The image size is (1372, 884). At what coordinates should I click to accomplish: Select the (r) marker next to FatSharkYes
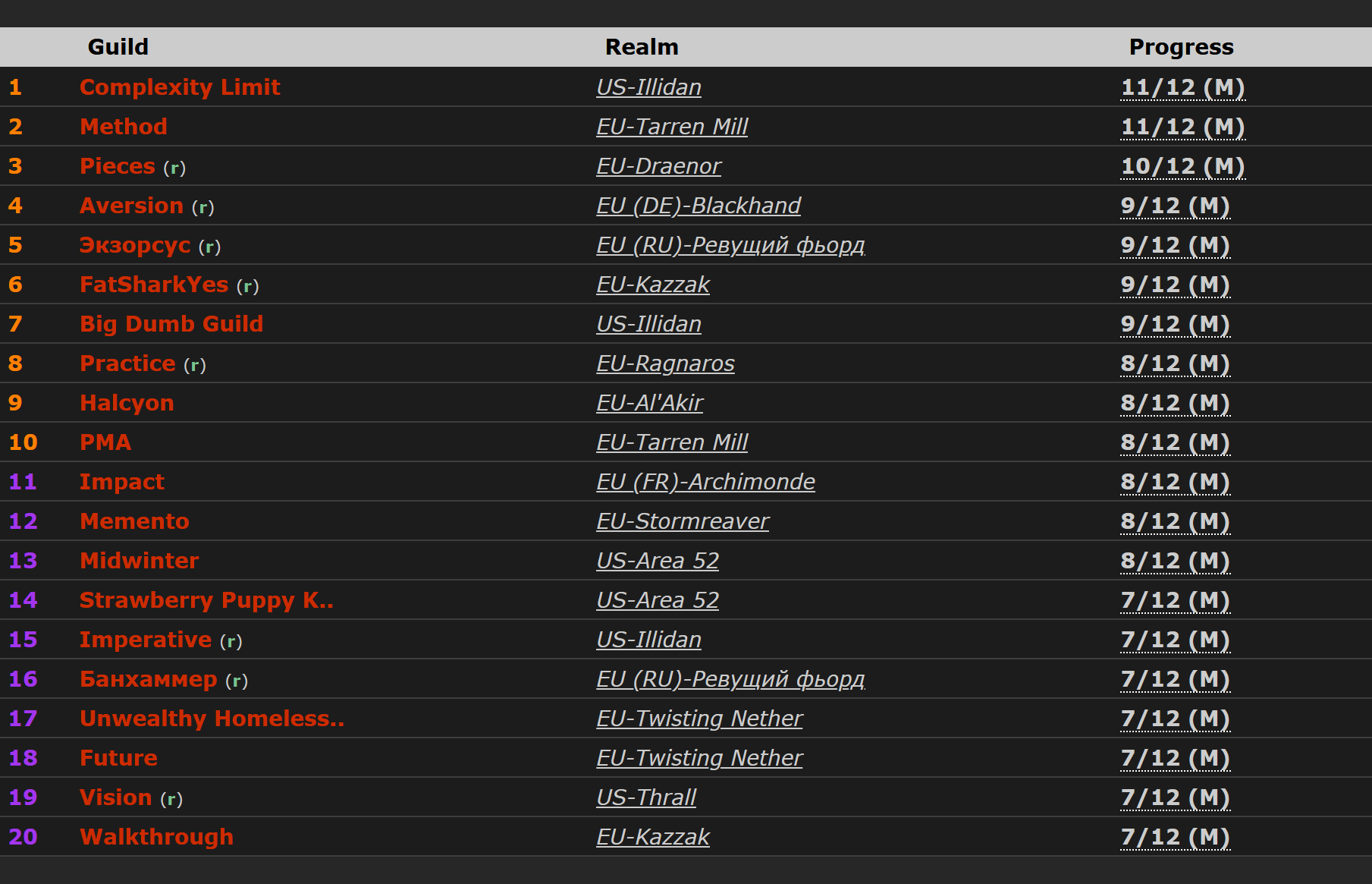(x=248, y=286)
